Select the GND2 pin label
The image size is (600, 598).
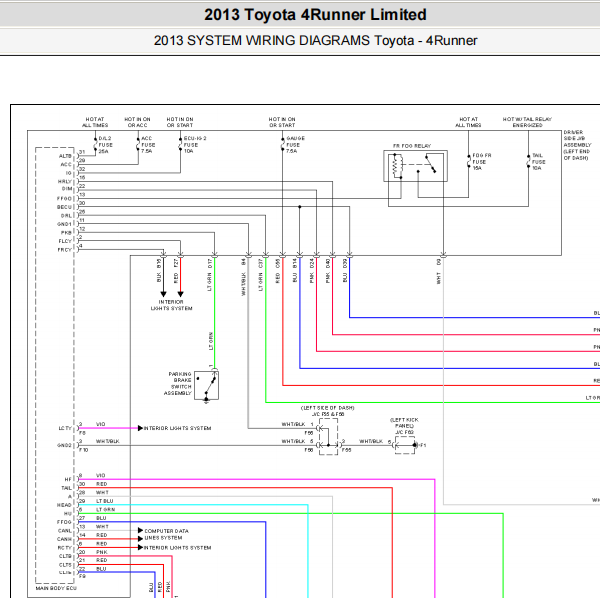click(x=64, y=445)
